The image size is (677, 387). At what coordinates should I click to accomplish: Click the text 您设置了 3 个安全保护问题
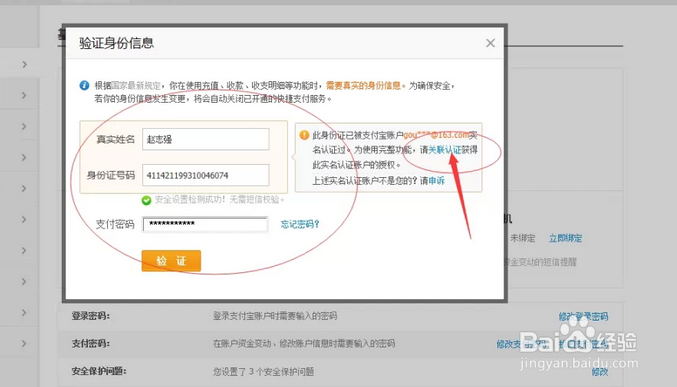point(263,371)
